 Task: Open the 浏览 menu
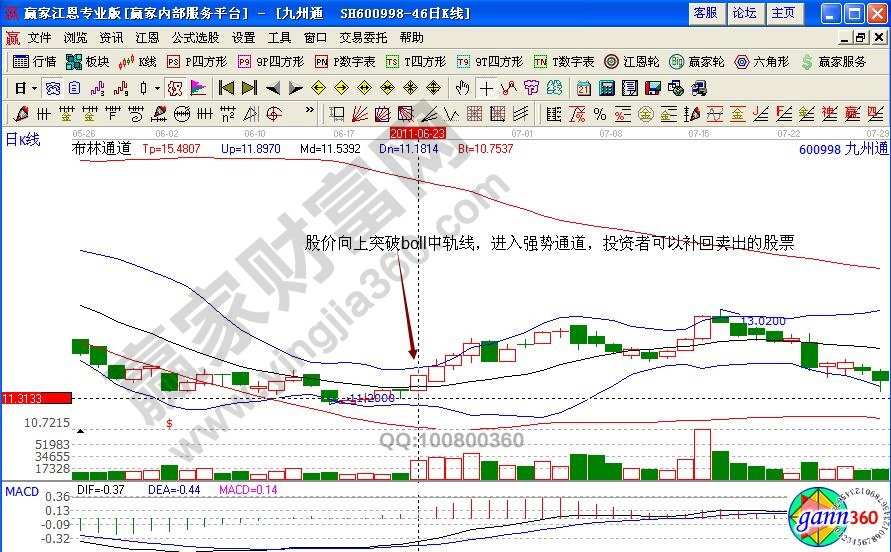tap(75, 38)
